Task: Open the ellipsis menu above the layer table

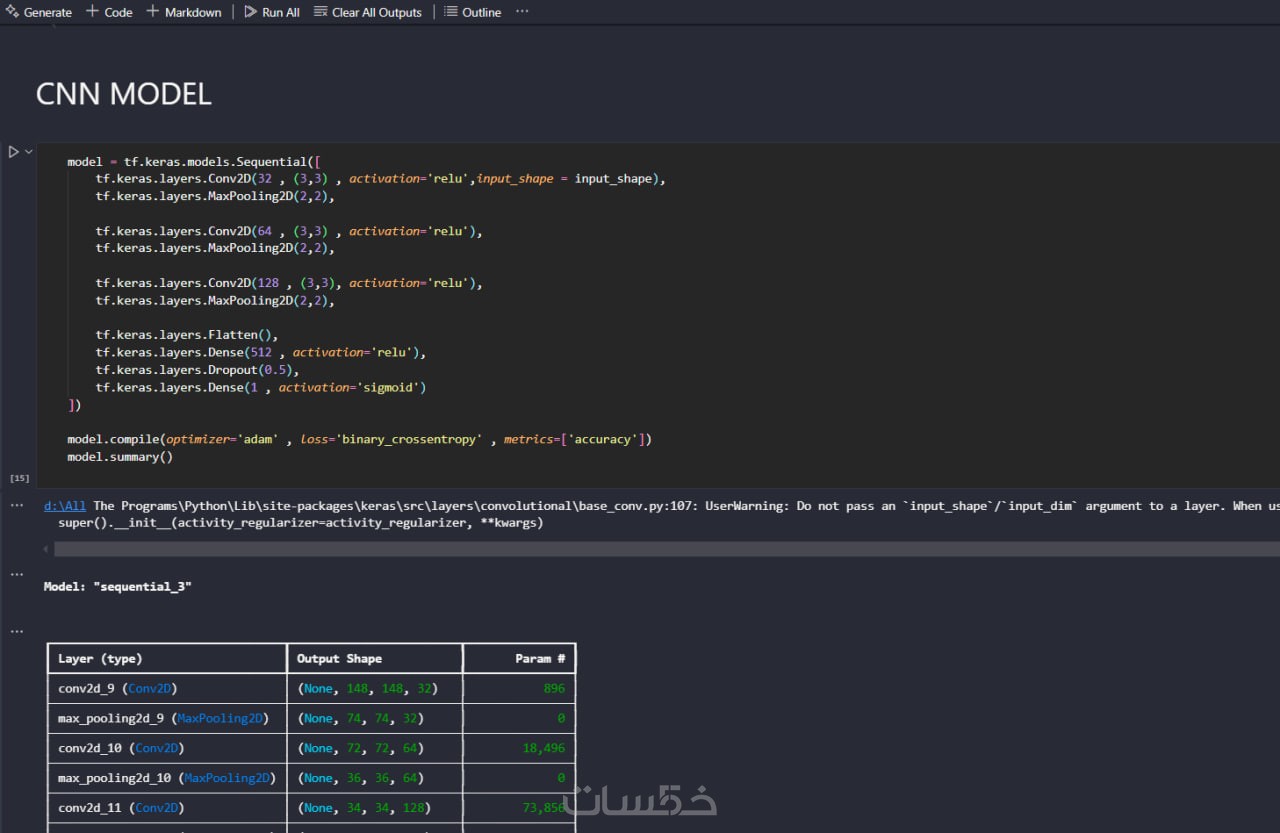Action: tap(16, 631)
